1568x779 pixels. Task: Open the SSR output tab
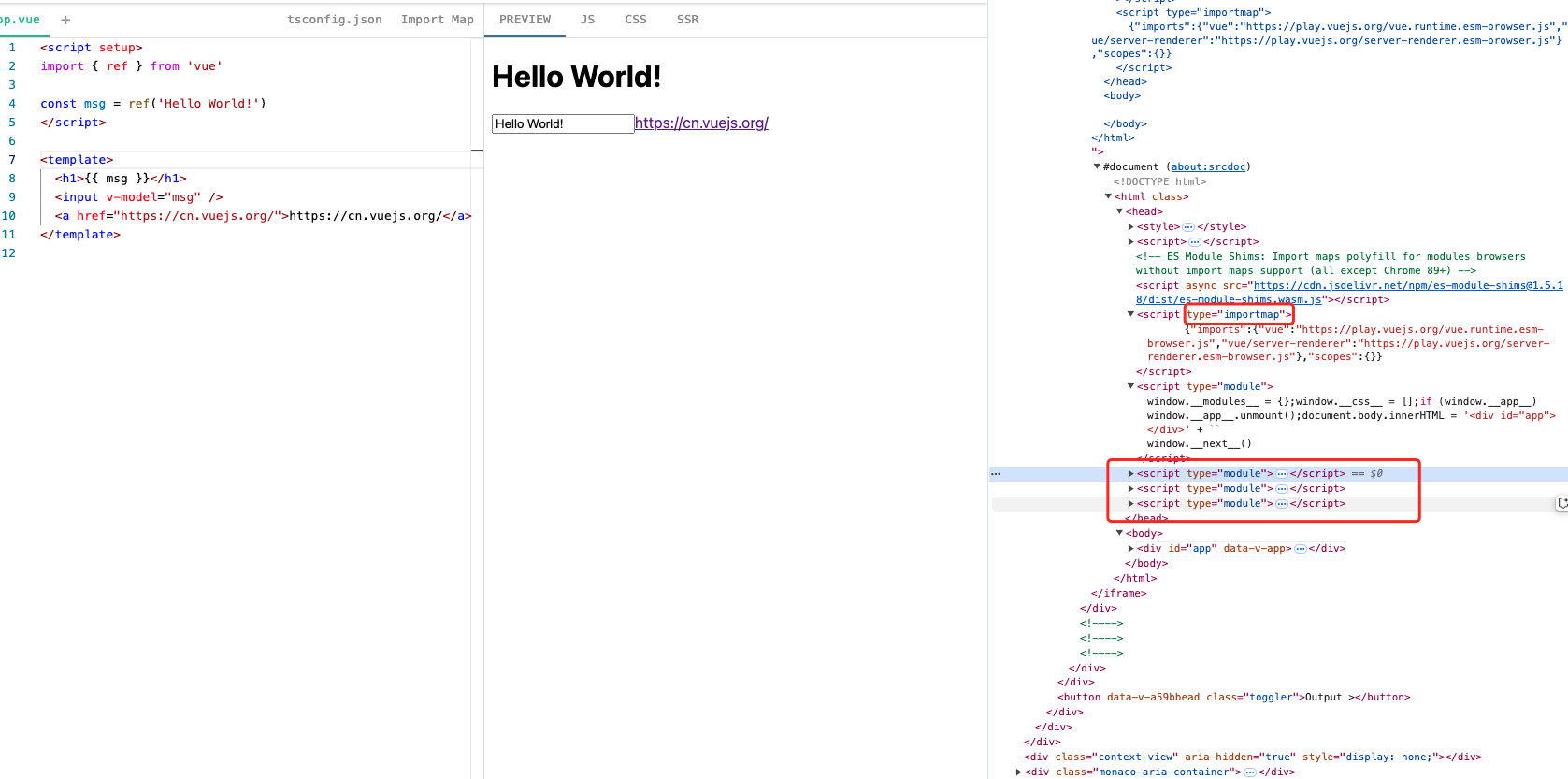point(687,20)
